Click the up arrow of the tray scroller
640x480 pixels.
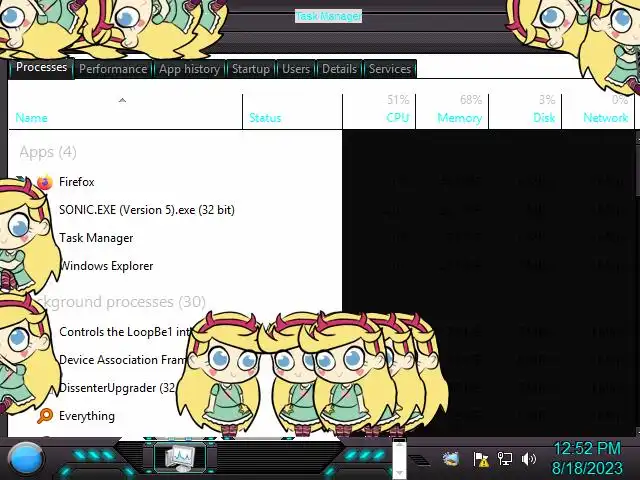[399, 444]
